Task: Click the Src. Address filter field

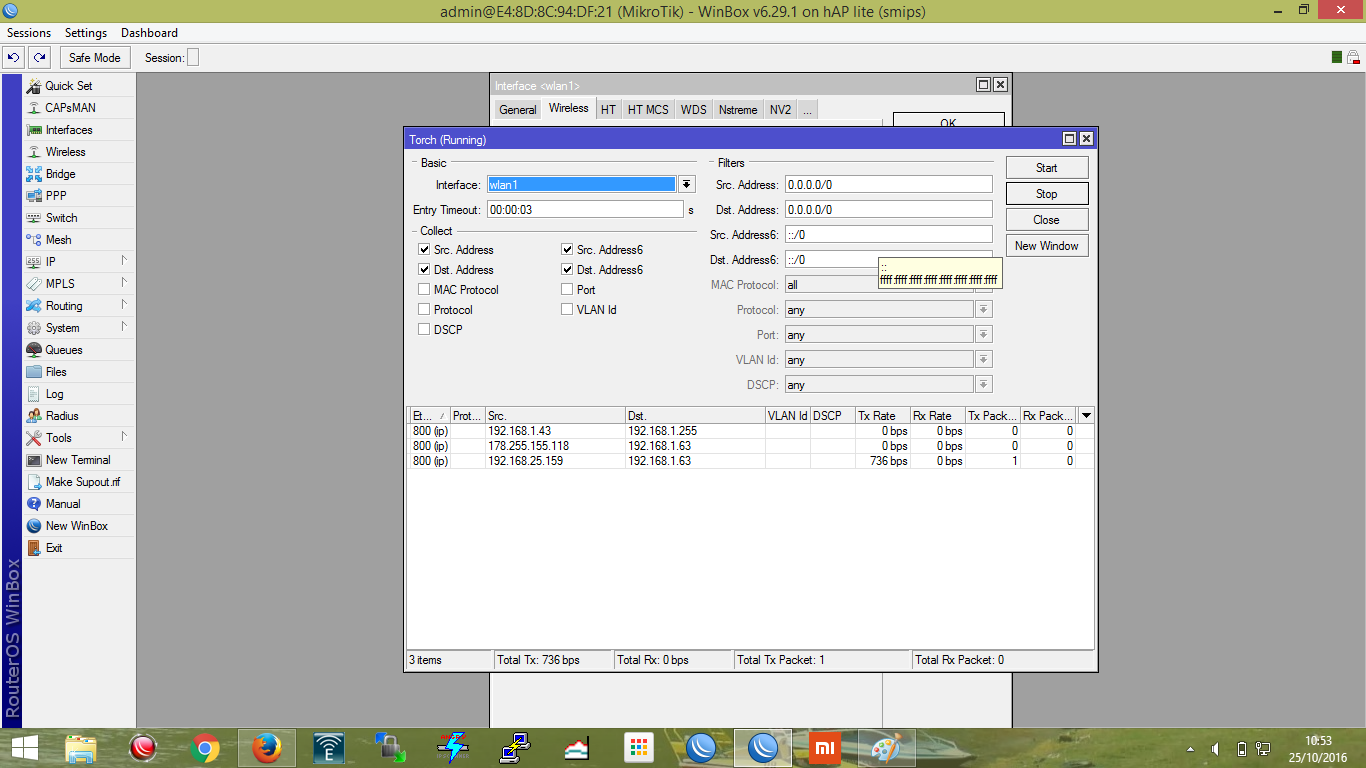Action: coord(888,185)
